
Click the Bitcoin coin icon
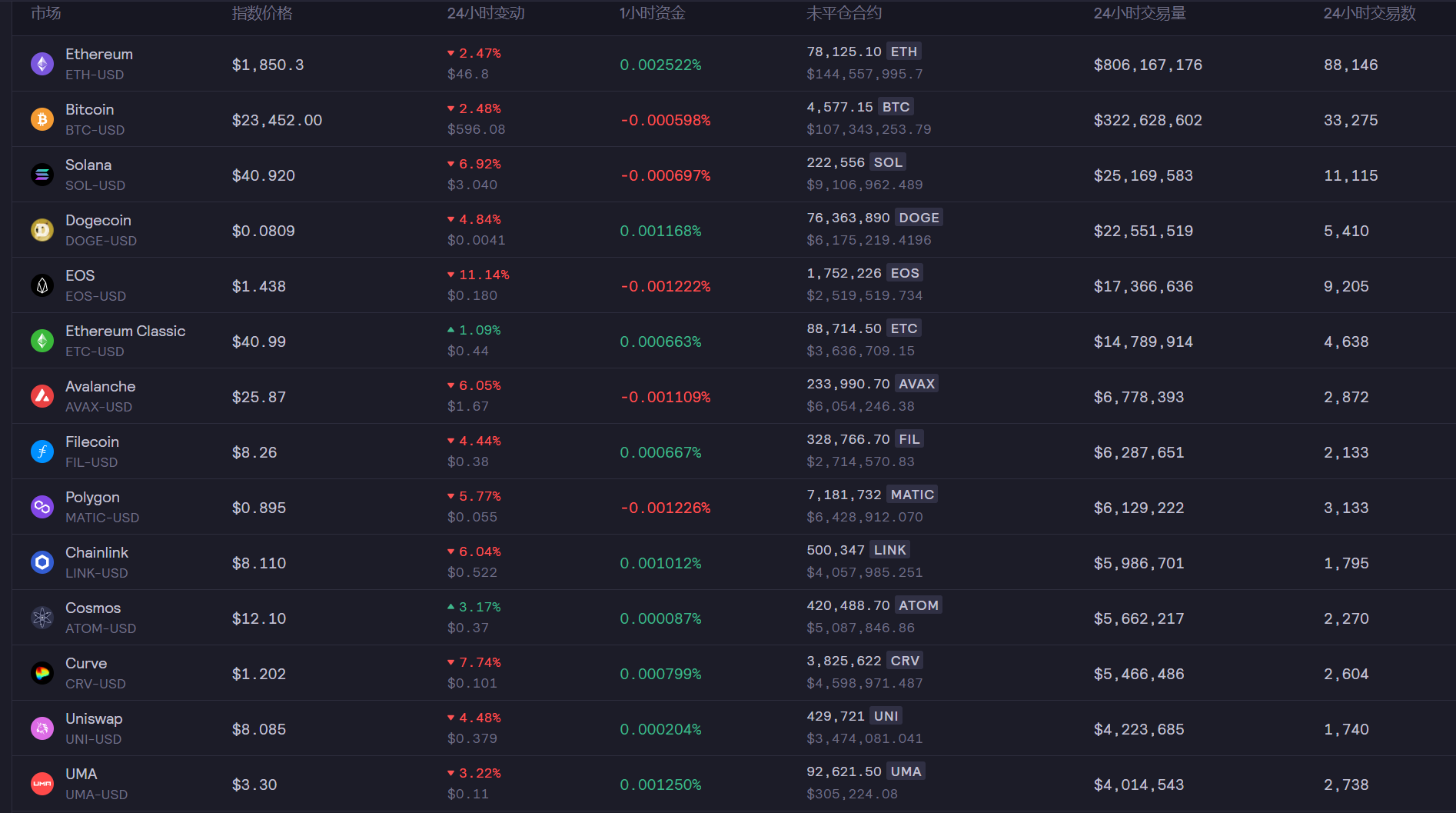tap(42, 119)
